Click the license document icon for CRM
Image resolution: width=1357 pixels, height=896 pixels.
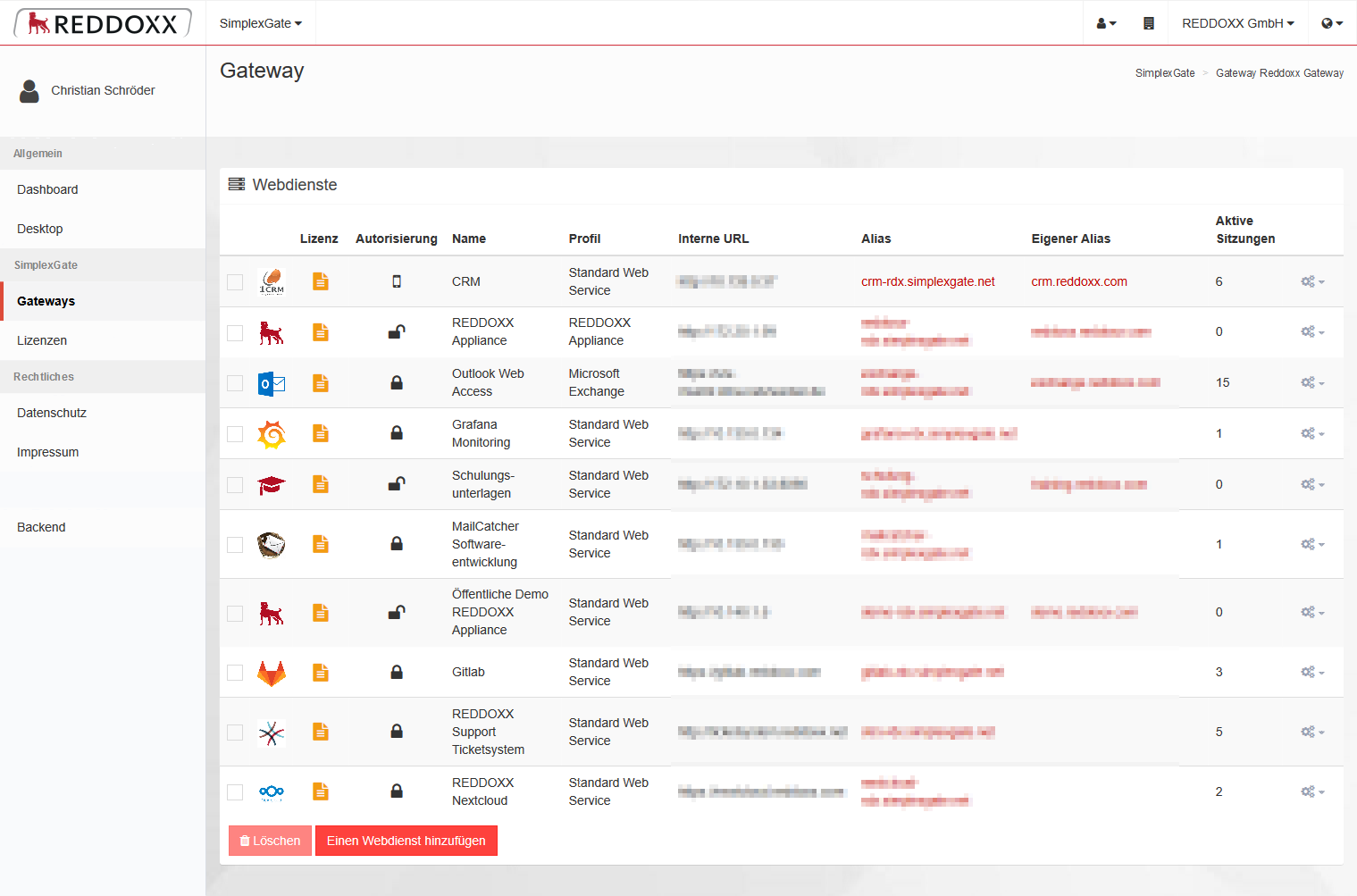321,281
